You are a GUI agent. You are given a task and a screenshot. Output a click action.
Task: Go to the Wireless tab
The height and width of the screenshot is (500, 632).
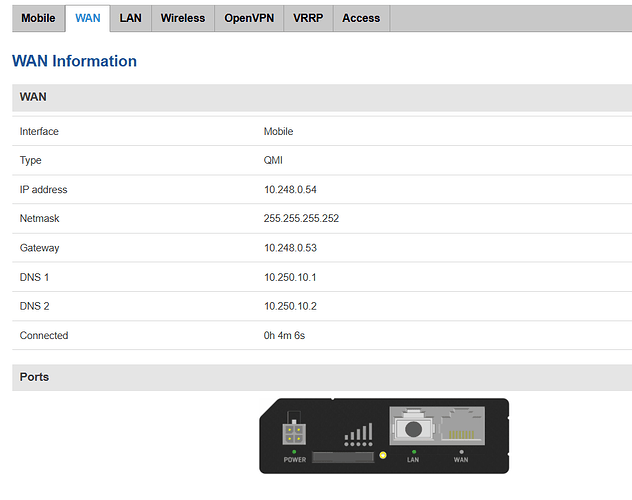click(x=182, y=18)
